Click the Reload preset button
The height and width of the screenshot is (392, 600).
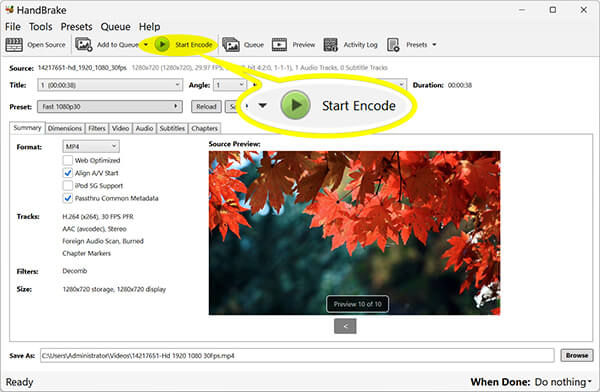tap(206, 106)
